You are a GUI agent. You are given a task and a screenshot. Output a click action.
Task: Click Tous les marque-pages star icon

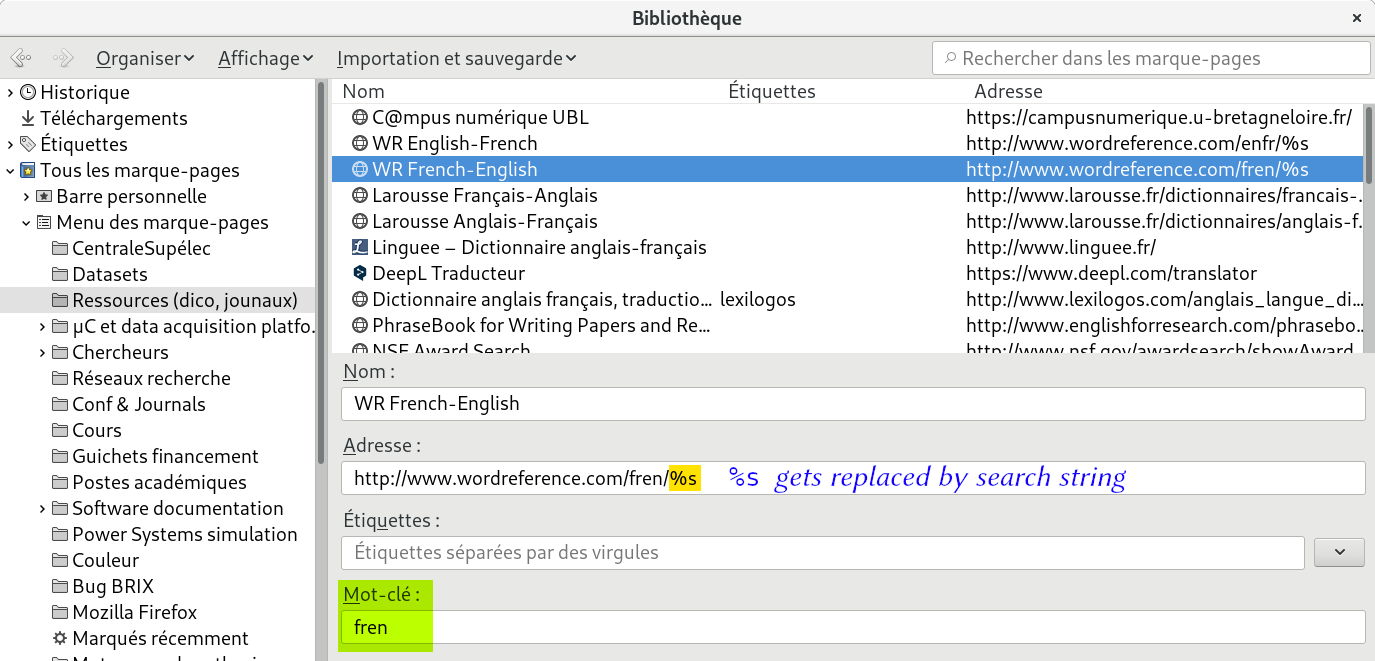click(x=28, y=170)
